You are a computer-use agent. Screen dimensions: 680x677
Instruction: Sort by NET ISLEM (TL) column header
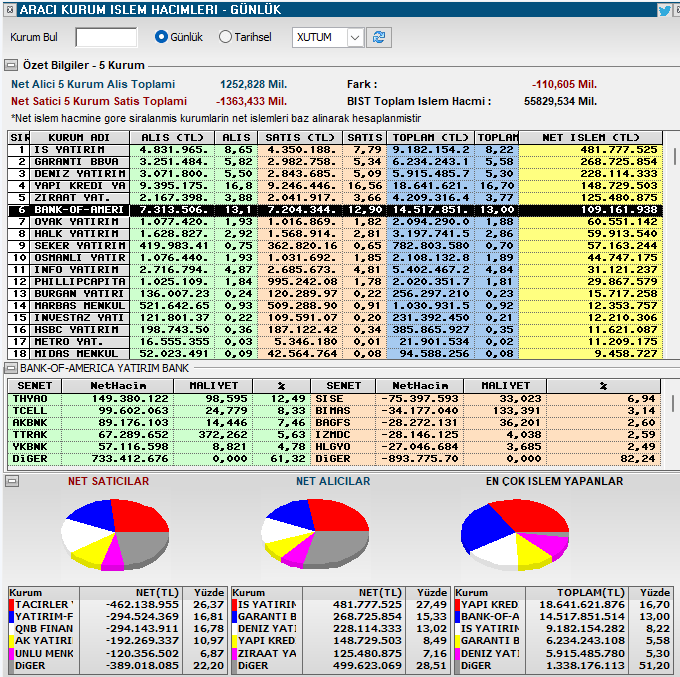tap(590, 137)
